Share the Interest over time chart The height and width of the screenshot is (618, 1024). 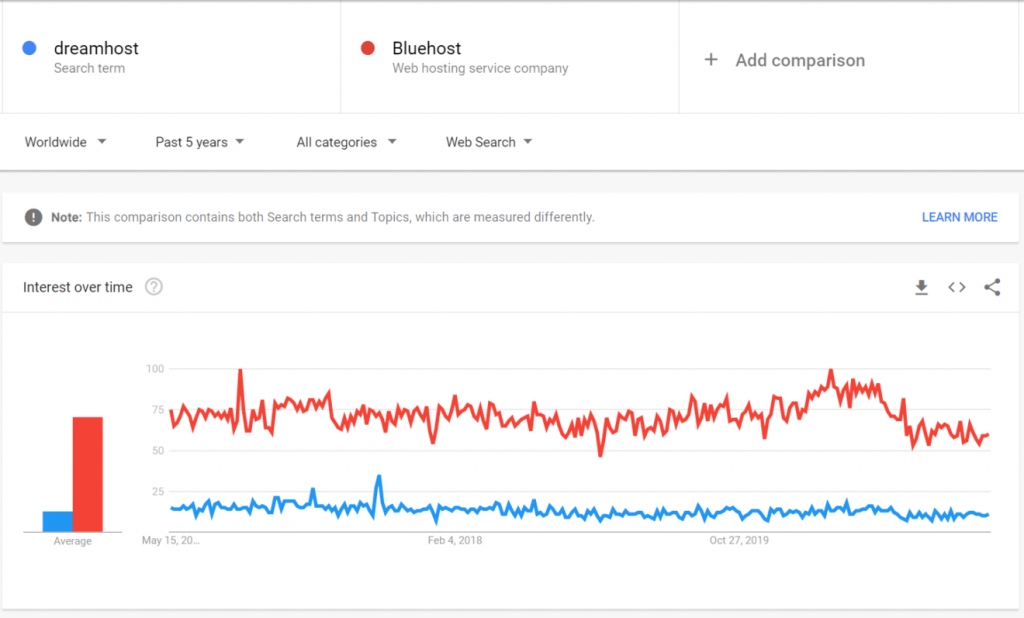tap(992, 288)
